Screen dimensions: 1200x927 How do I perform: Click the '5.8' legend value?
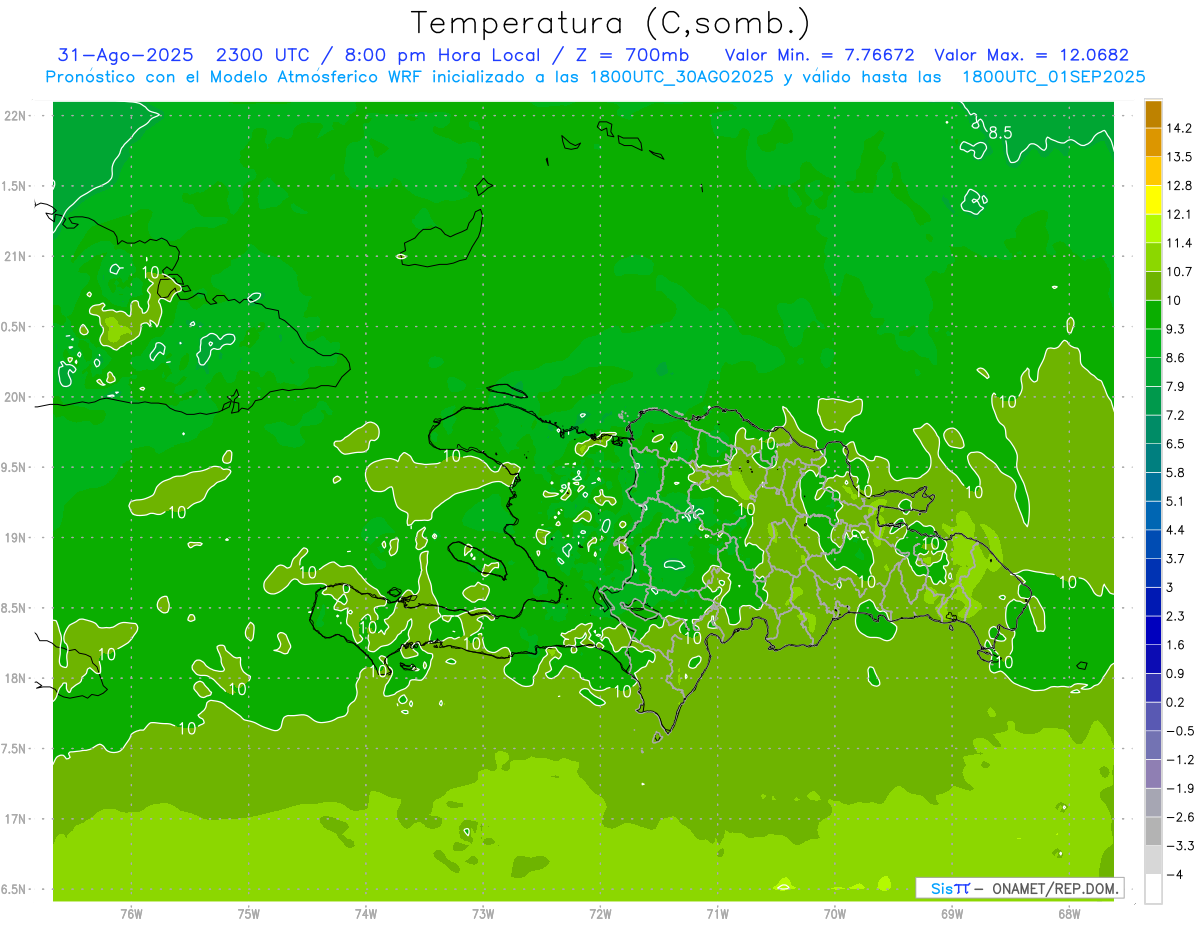pos(1175,472)
